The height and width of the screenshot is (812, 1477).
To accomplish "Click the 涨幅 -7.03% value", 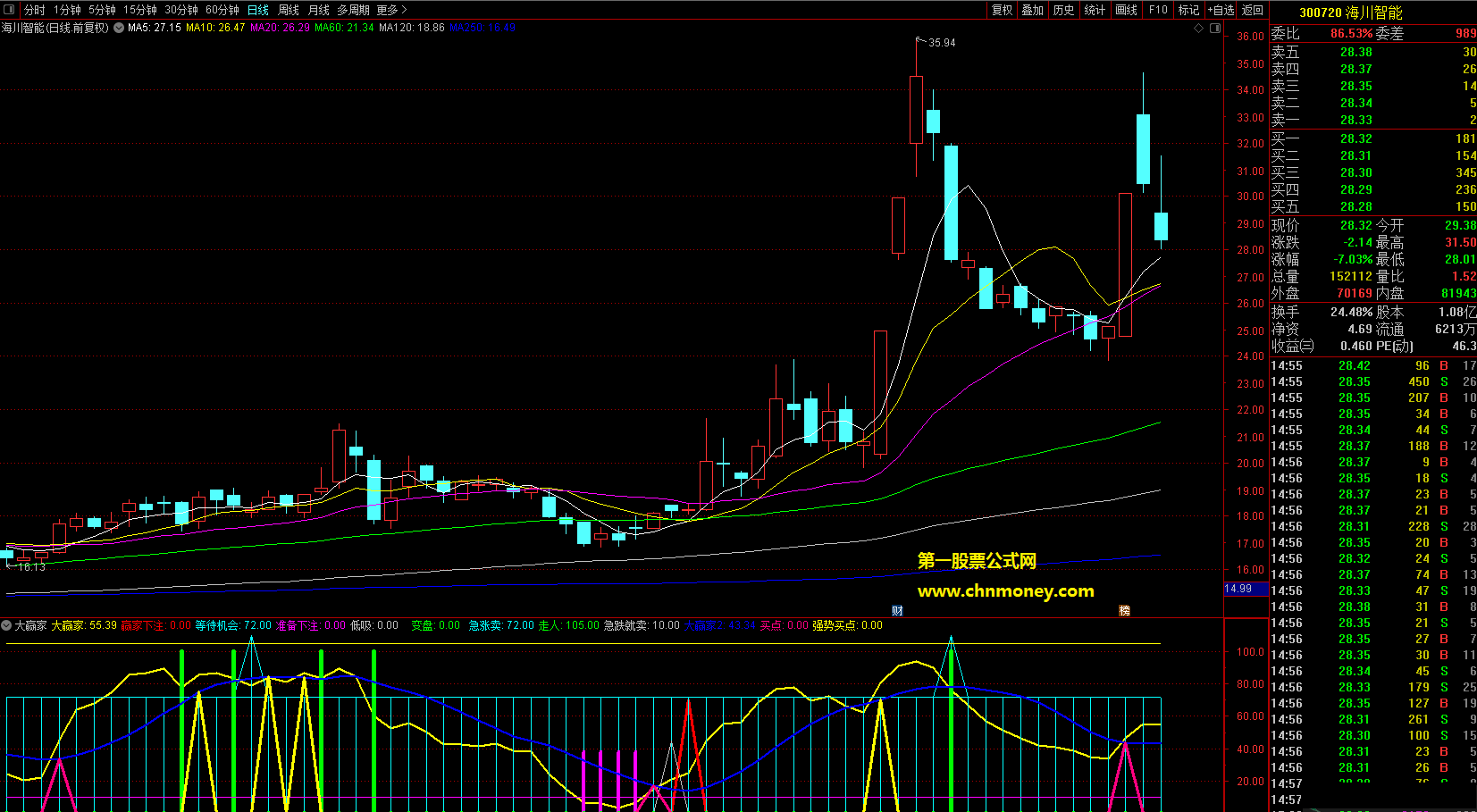I will click(x=1353, y=259).
